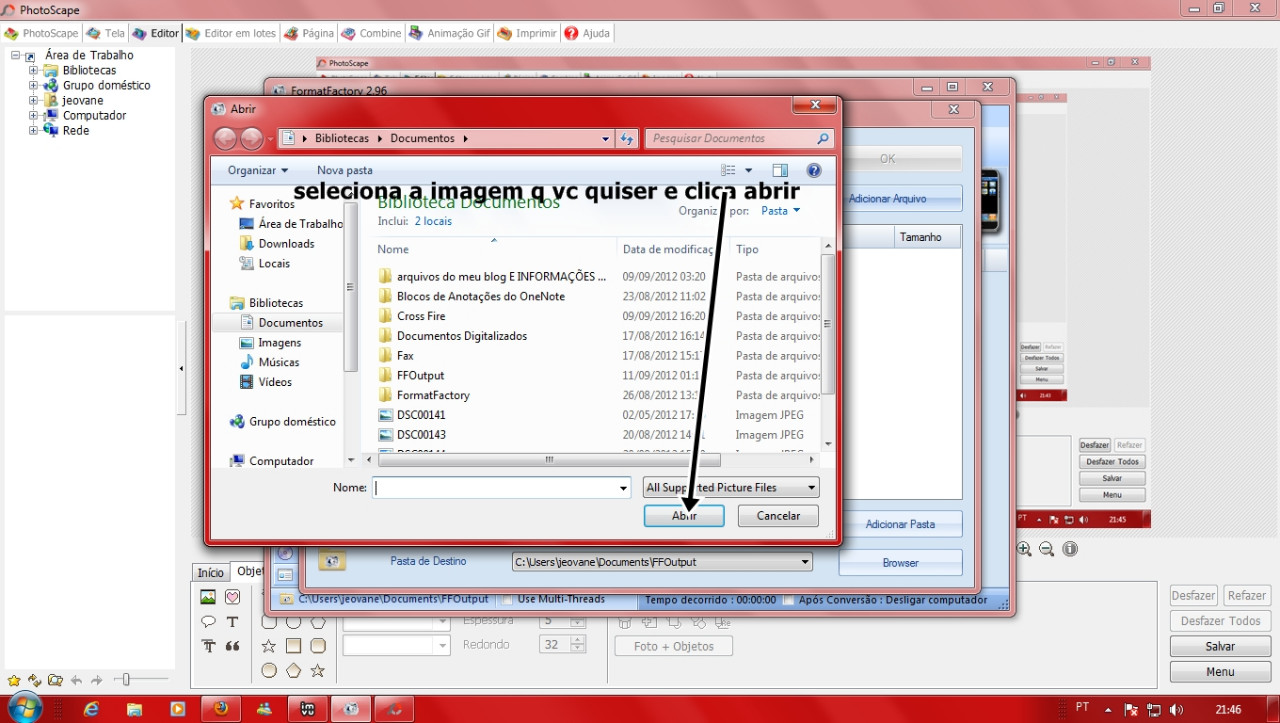This screenshot has width=1280, height=723.
Task: Click the zoom out magnifier icon
Action: 1046,549
